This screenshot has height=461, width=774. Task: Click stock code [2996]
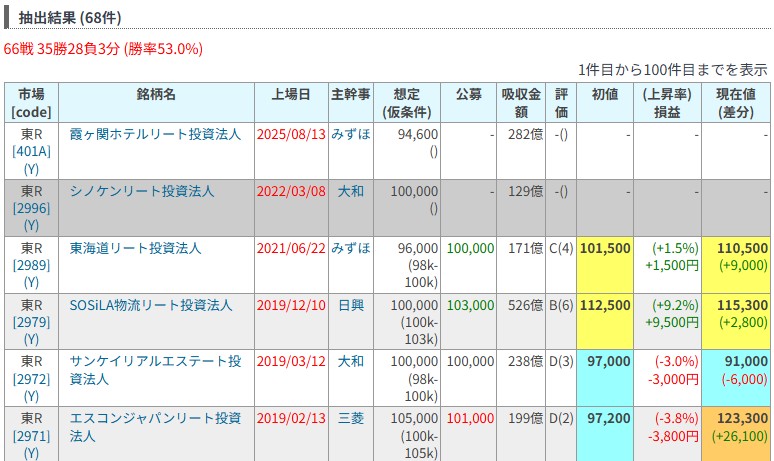31,208
